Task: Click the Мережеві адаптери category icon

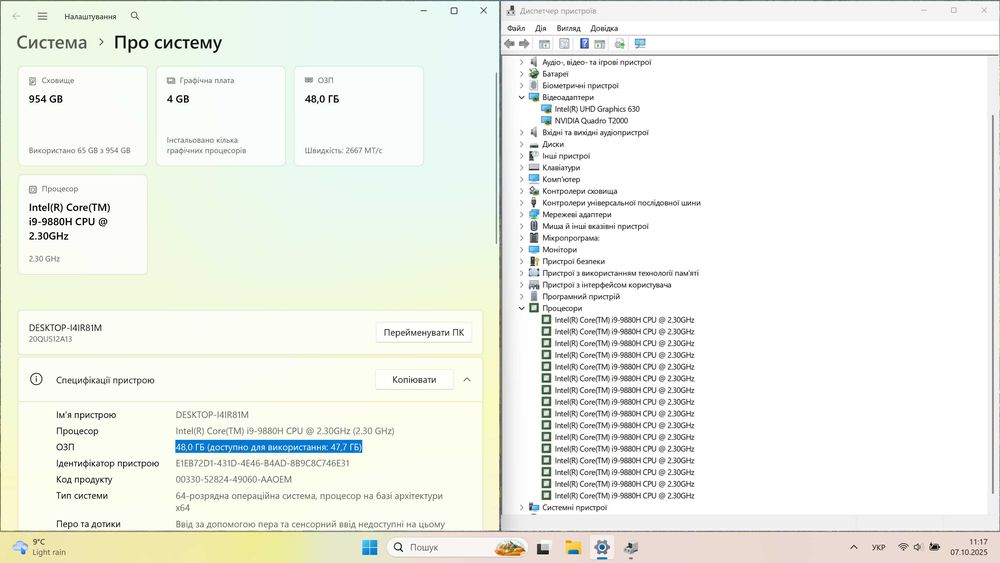Action: [x=534, y=215]
